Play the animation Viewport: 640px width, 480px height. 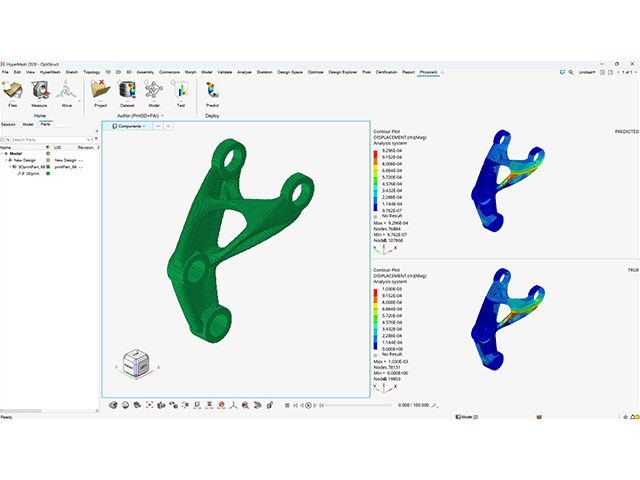(x=309, y=405)
